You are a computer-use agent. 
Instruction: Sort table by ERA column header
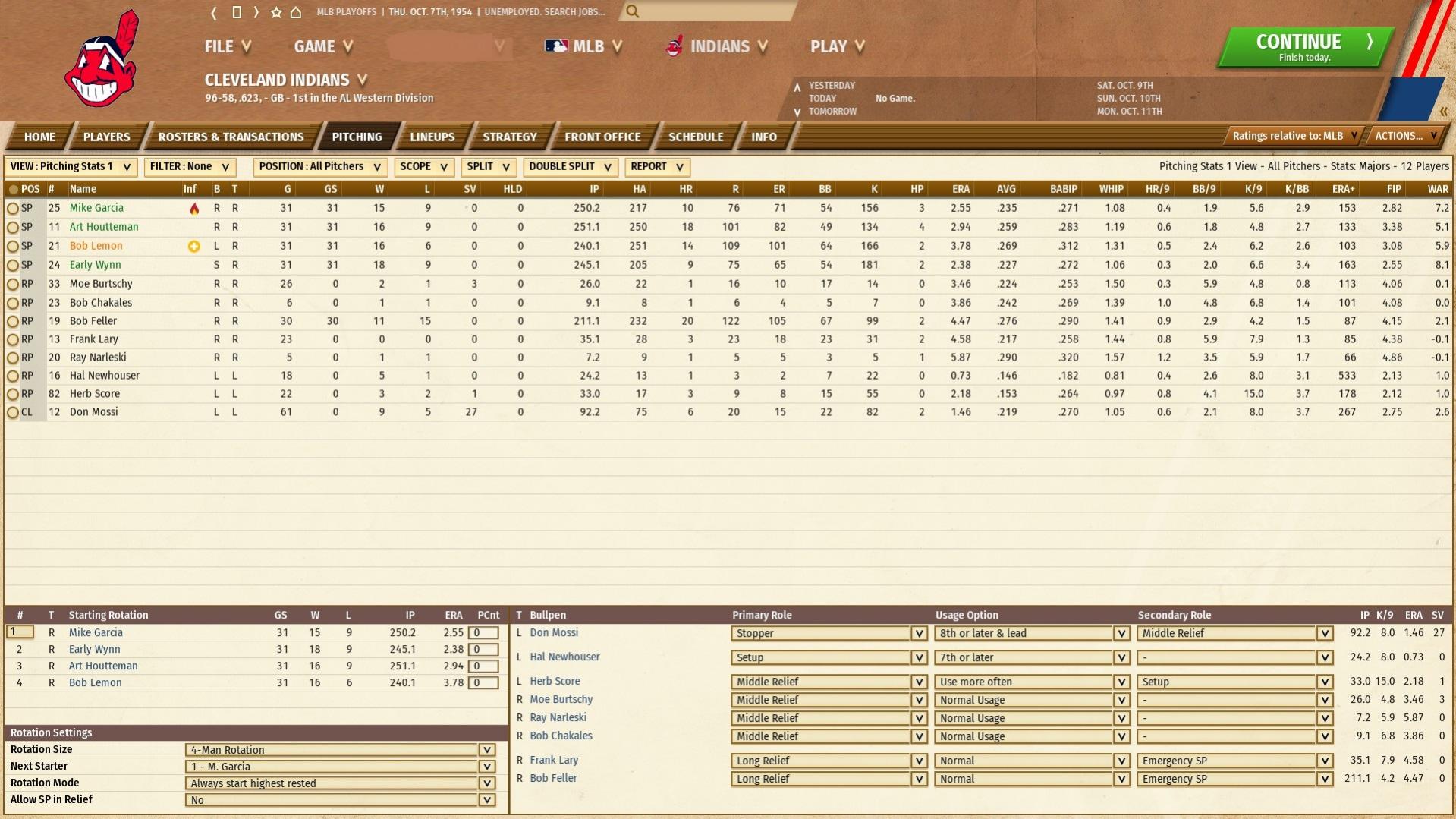pyautogui.click(x=961, y=189)
